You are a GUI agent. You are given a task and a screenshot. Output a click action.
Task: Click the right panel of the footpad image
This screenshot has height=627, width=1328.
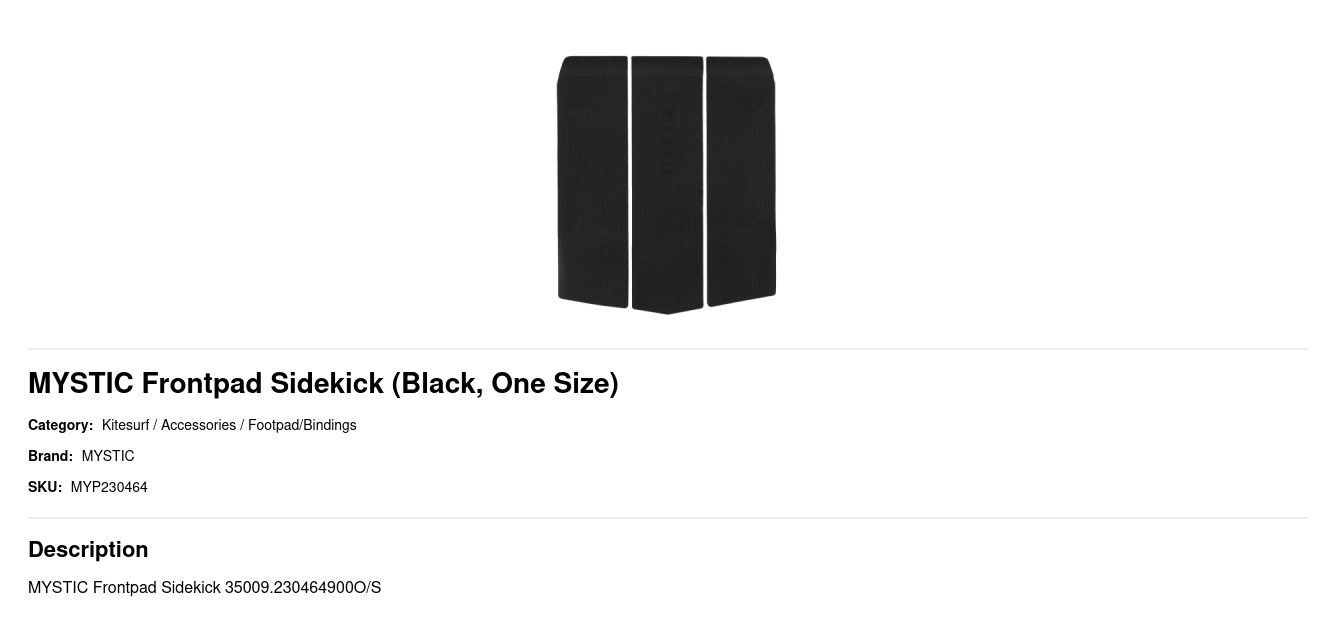(741, 180)
